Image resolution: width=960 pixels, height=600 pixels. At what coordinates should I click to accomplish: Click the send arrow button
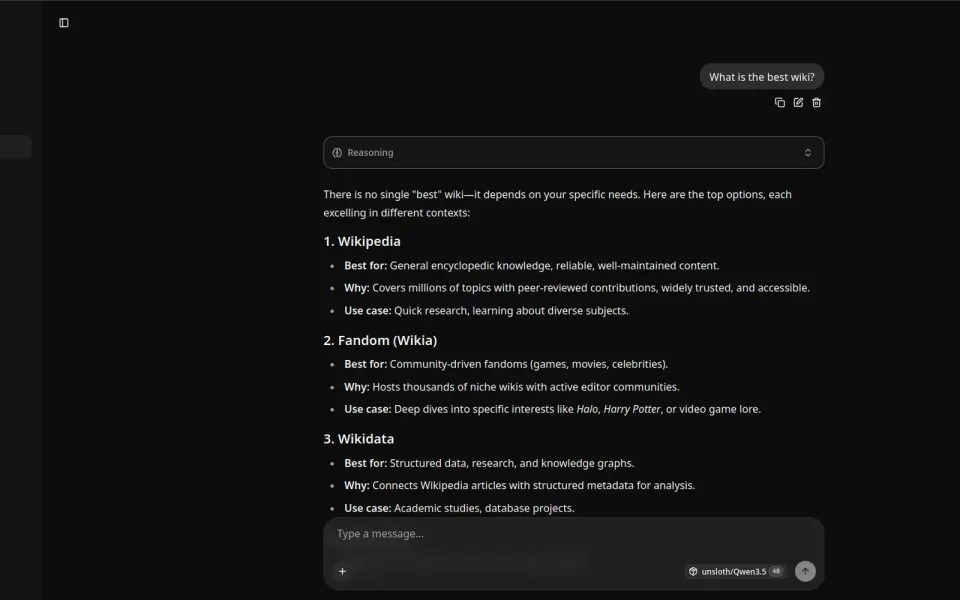tap(805, 571)
